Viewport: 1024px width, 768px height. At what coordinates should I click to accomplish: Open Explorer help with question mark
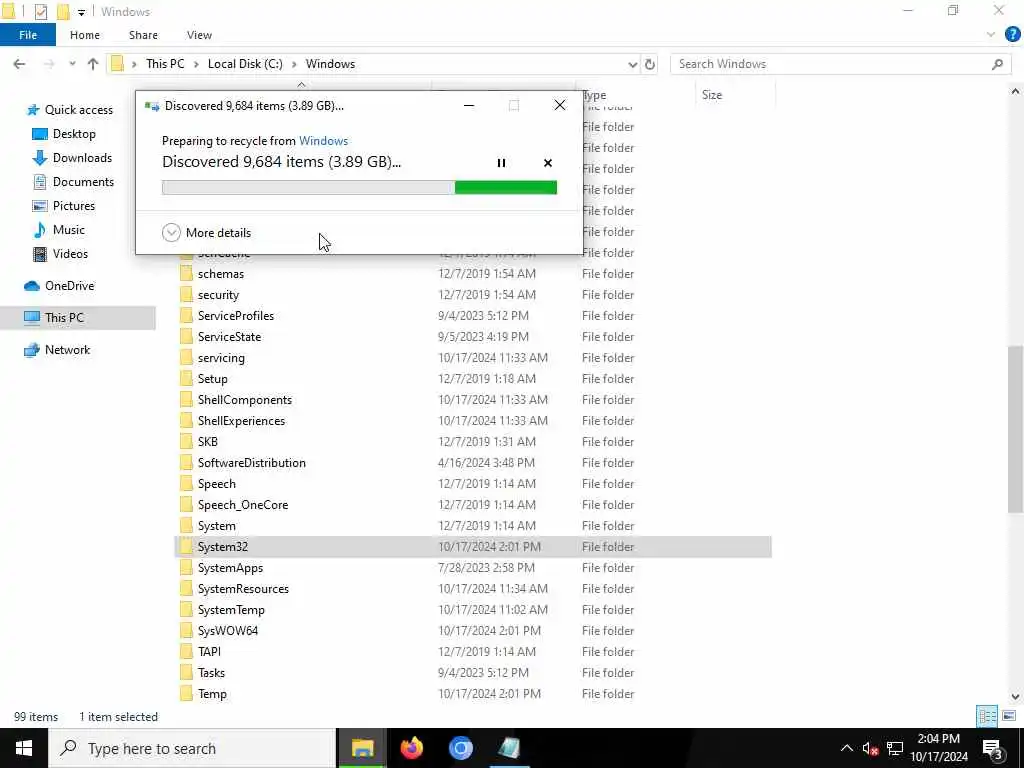pos(1012,35)
